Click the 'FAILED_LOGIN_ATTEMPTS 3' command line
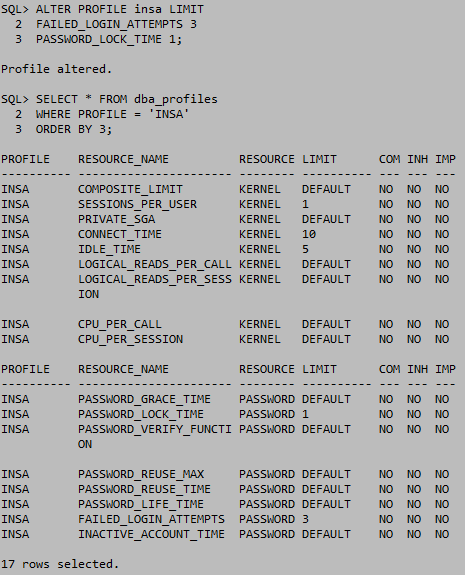465x575 pixels. [x=116, y=24]
